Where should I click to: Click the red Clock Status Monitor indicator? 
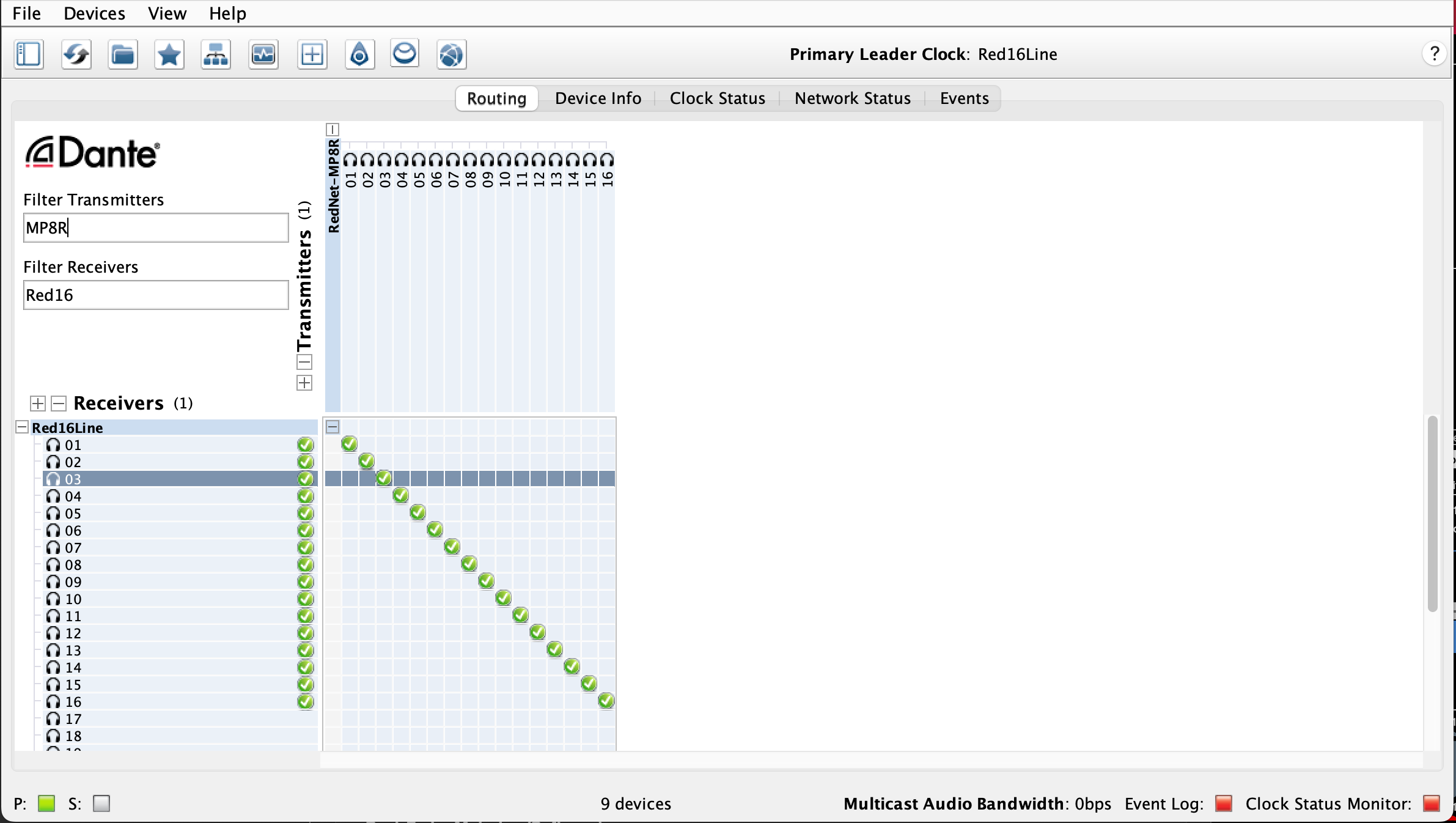coord(1431,803)
